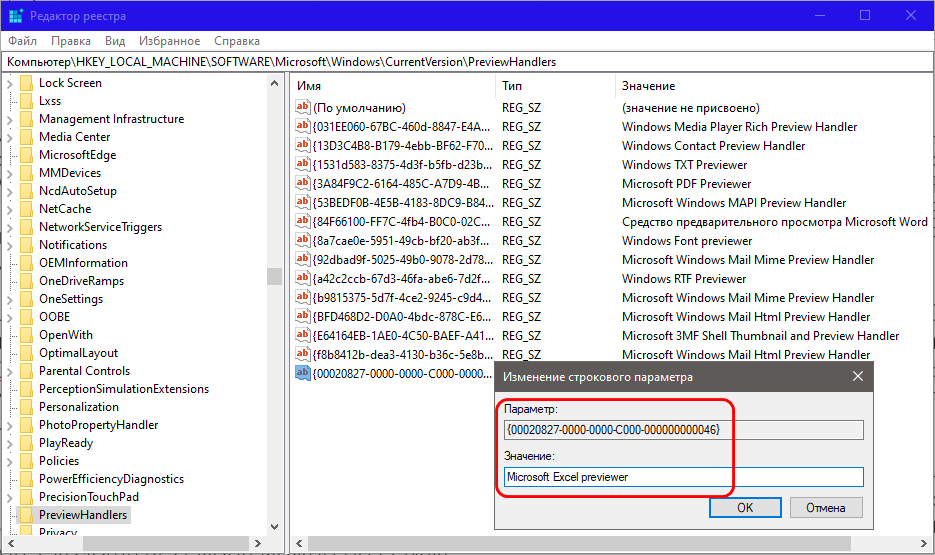Open the Вид menu

pos(115,41)
